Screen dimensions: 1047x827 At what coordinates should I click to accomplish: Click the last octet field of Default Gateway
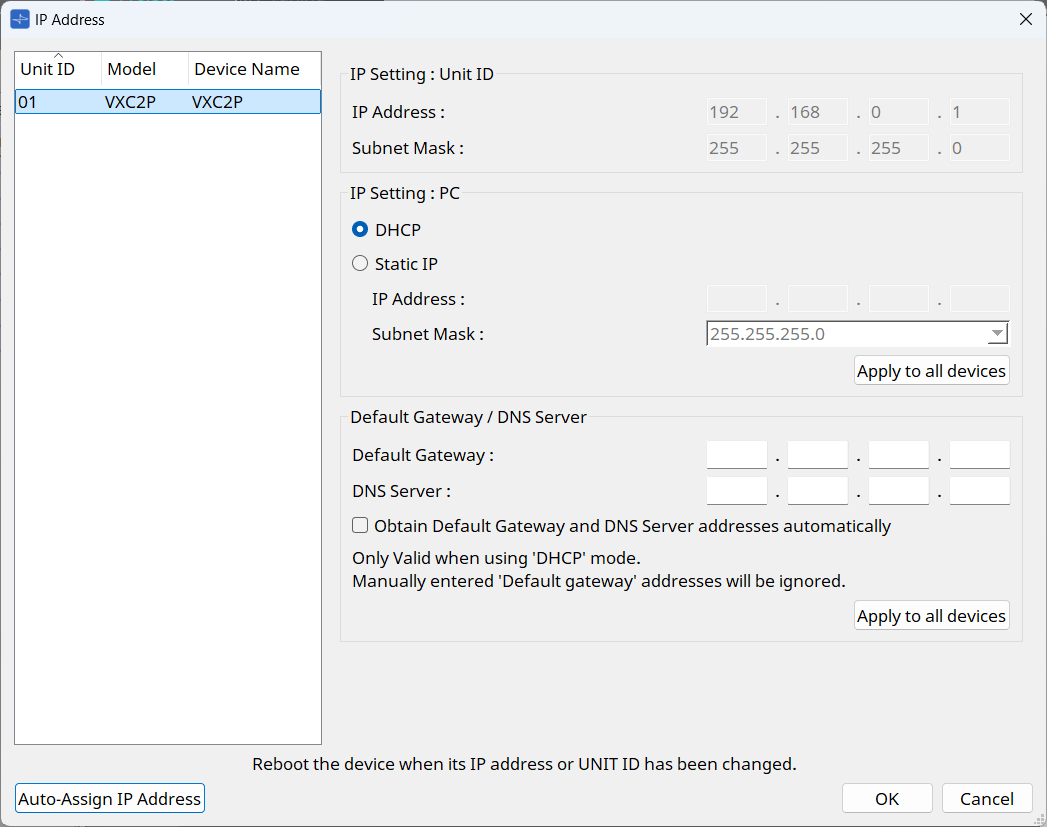(x=979, y=455)
